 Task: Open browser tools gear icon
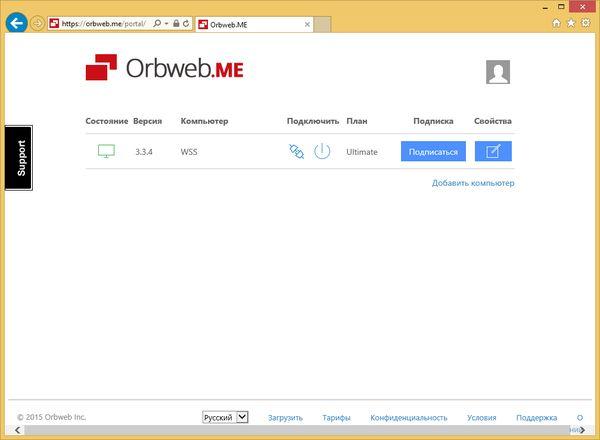click(x=585, y=23)
